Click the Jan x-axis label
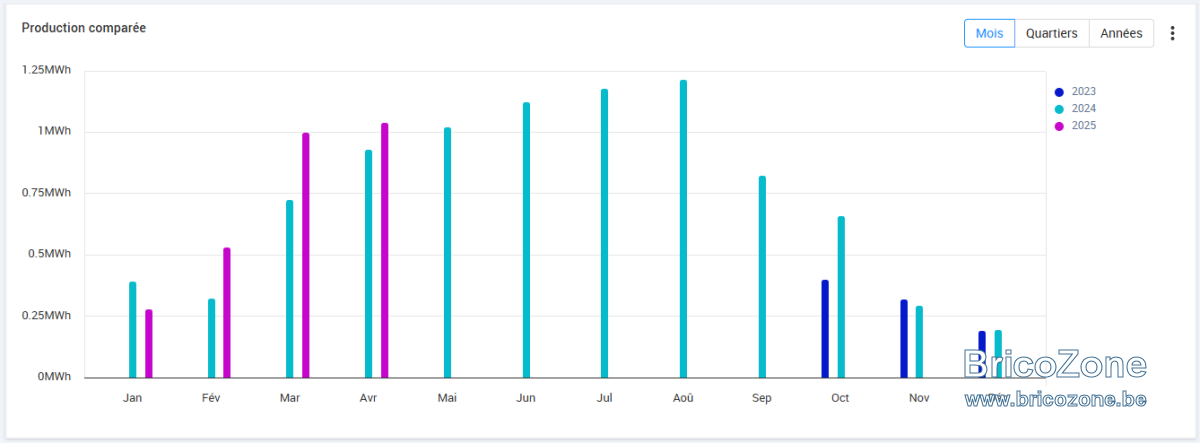This screenshot has width=1200, height=443. (132, 398)
